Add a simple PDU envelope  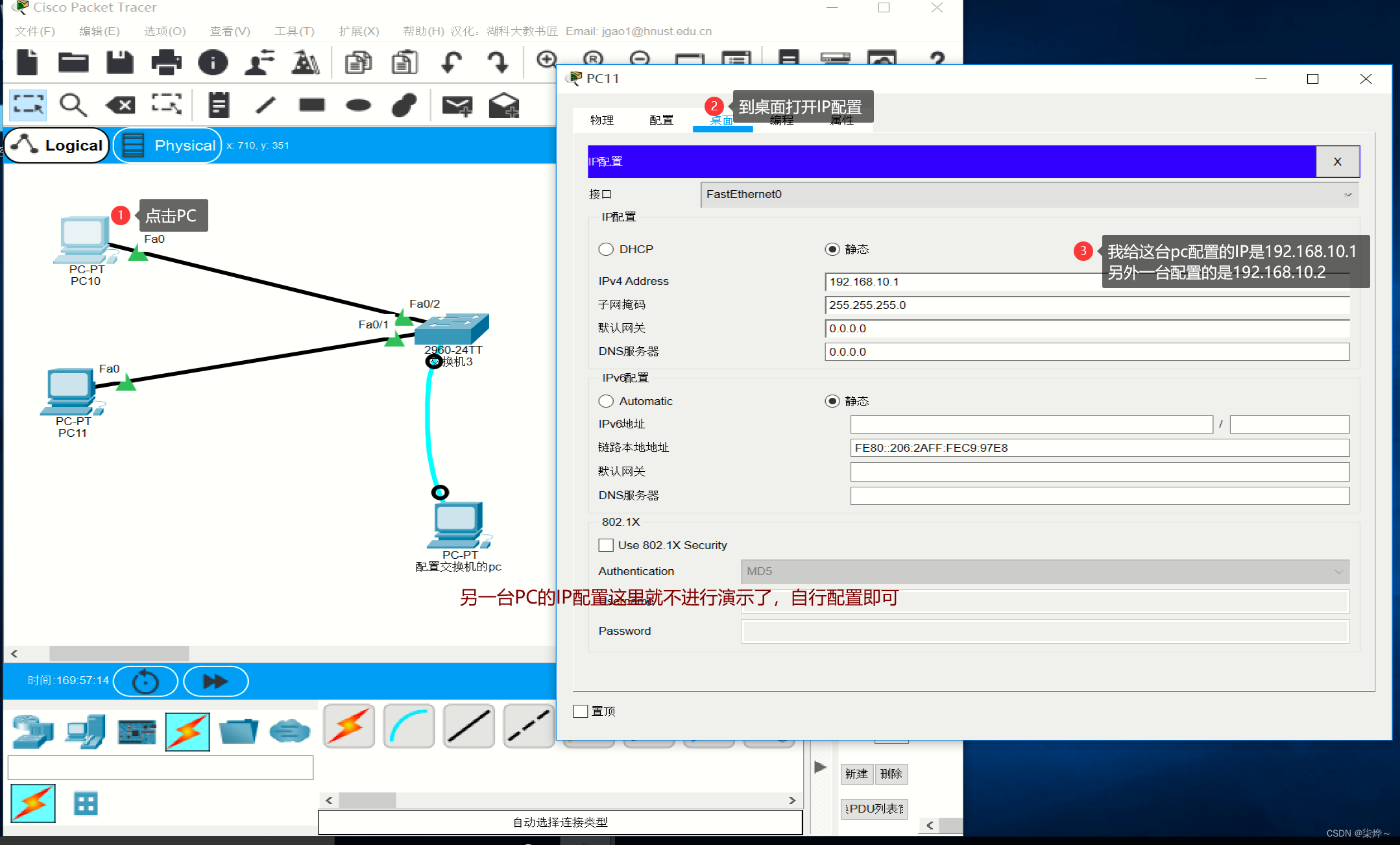coord(457,106)
